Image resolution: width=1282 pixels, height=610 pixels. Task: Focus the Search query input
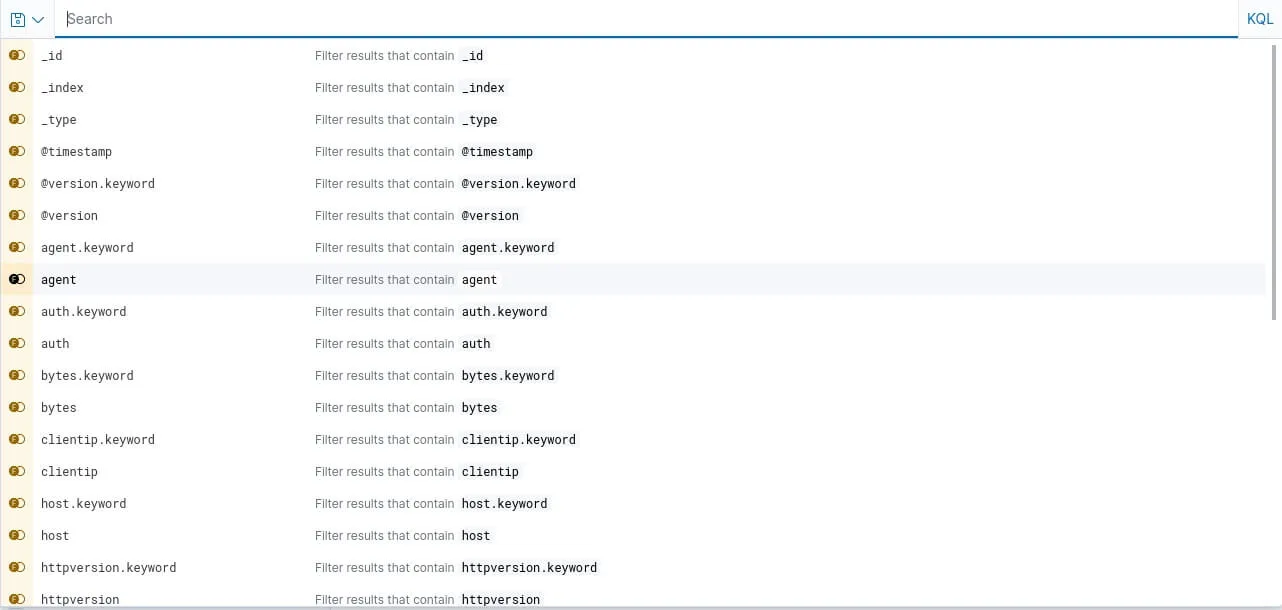click(646, 19)
